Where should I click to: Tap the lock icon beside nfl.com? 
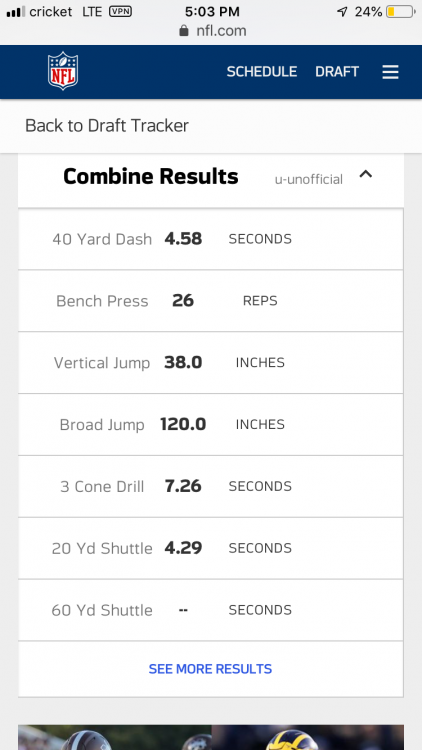(x=184, y=31)
